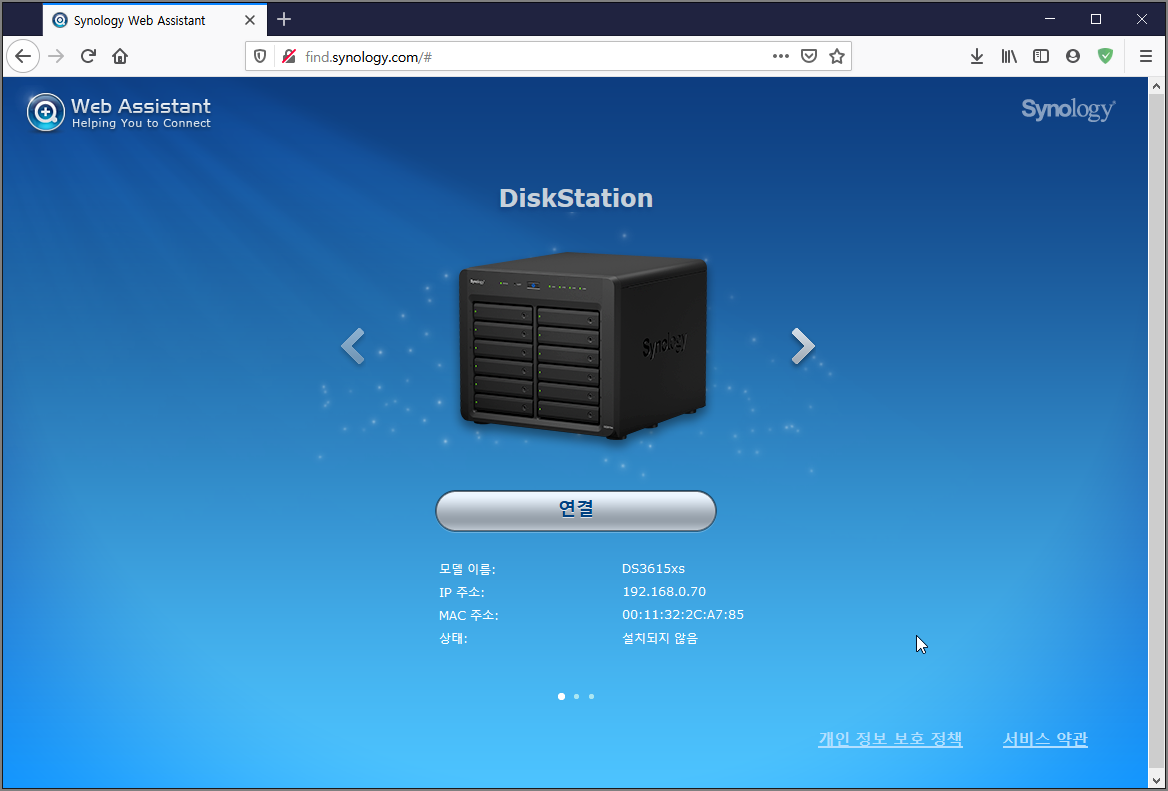Click the insecure connection lock icon
1168x791 pixels.
point(289,57)
